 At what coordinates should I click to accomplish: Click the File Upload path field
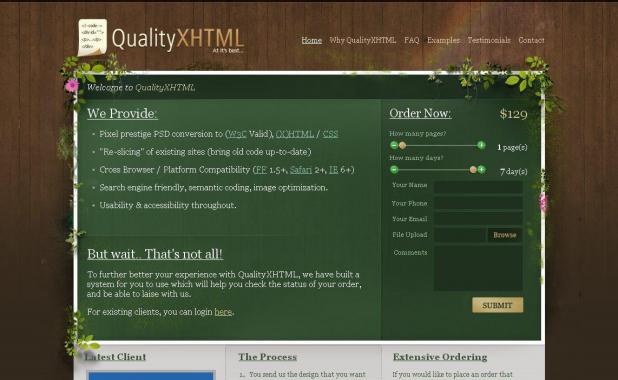(x=460, y=235)
